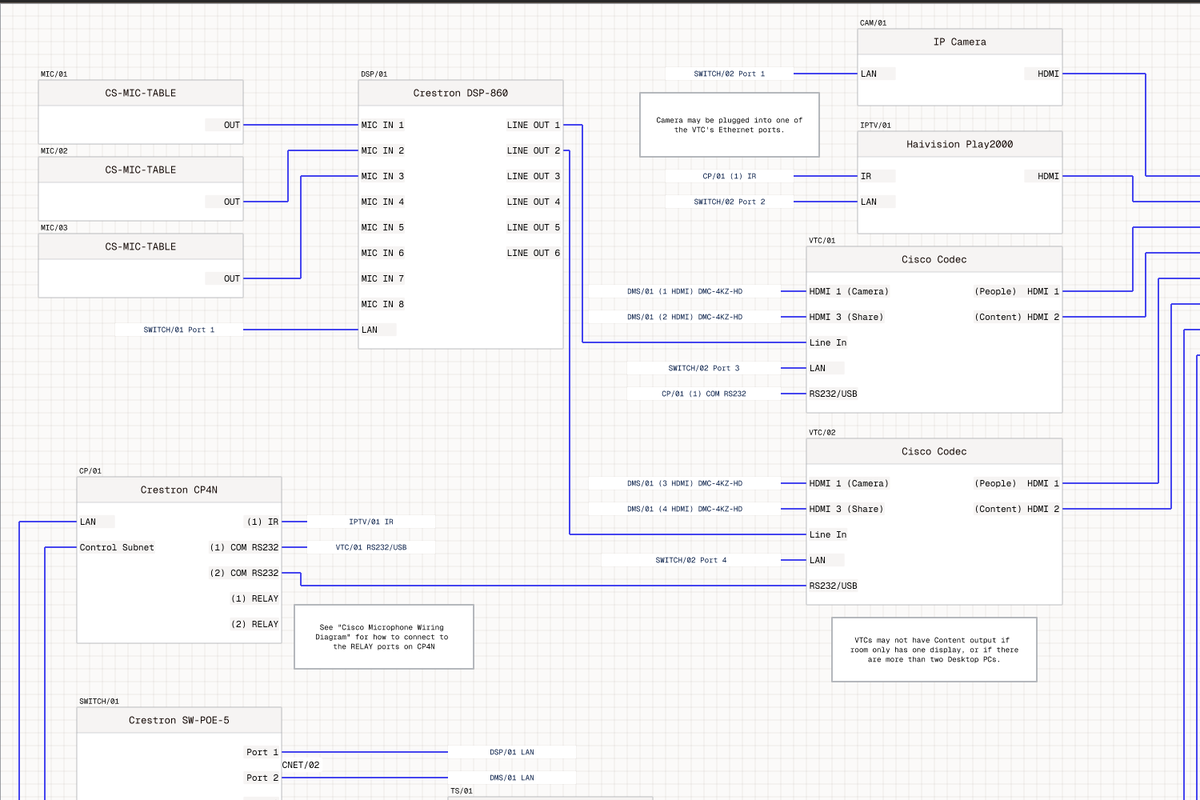Select the Crestron CP4N block title
This screenshot has width=1200, height=800.
[x=179, y=490]
